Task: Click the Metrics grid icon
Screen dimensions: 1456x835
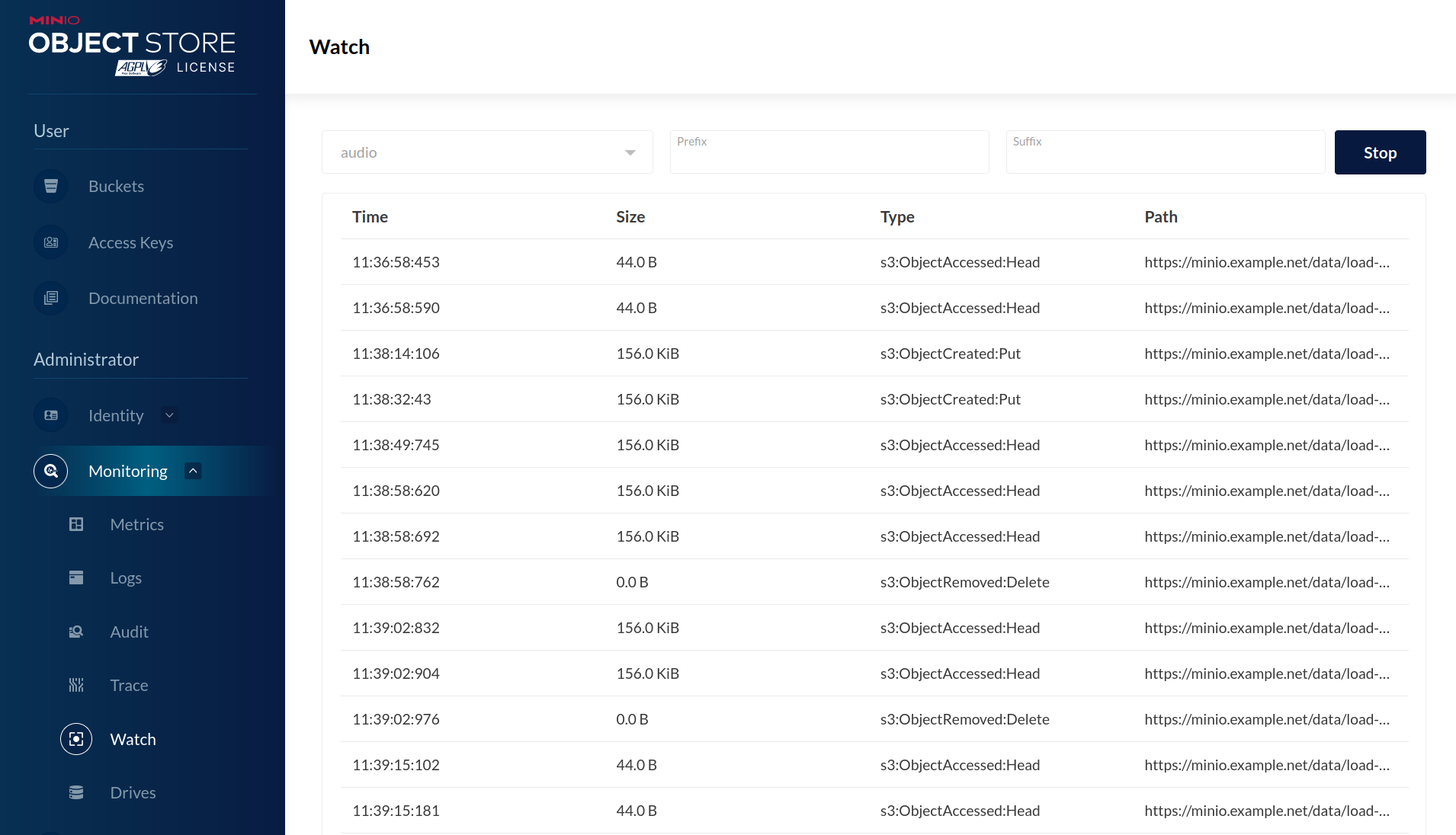Action: (x=76, y=524)
